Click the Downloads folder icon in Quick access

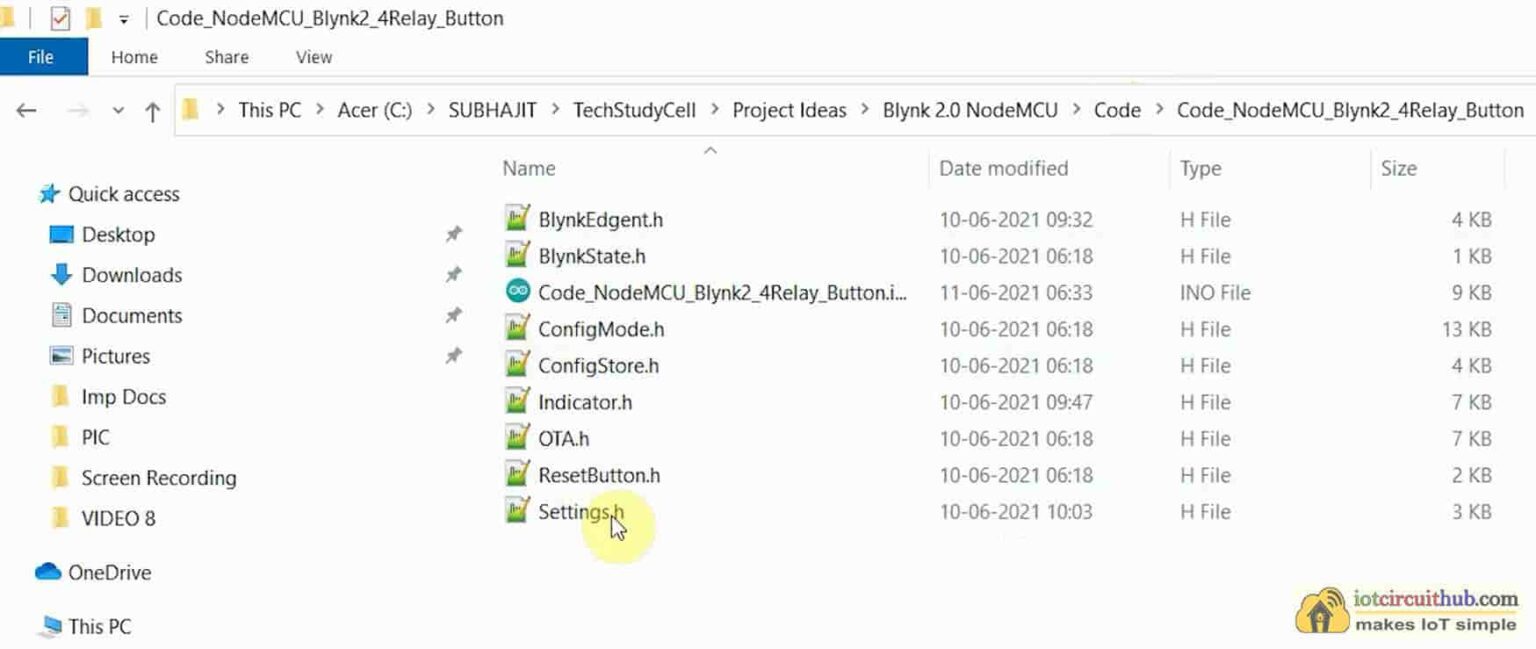(x=61, y=275)
